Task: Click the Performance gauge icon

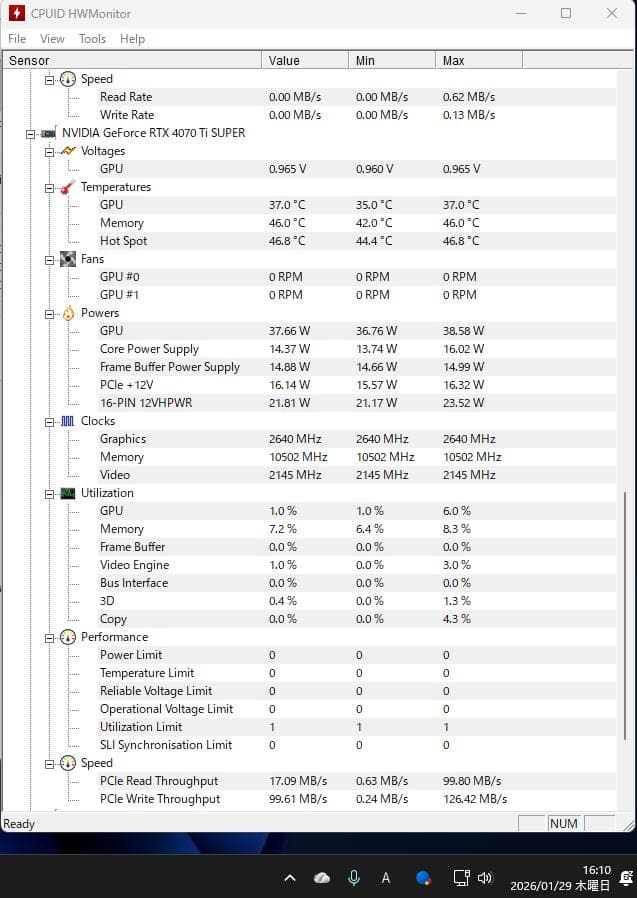Action: coord(67,637)
